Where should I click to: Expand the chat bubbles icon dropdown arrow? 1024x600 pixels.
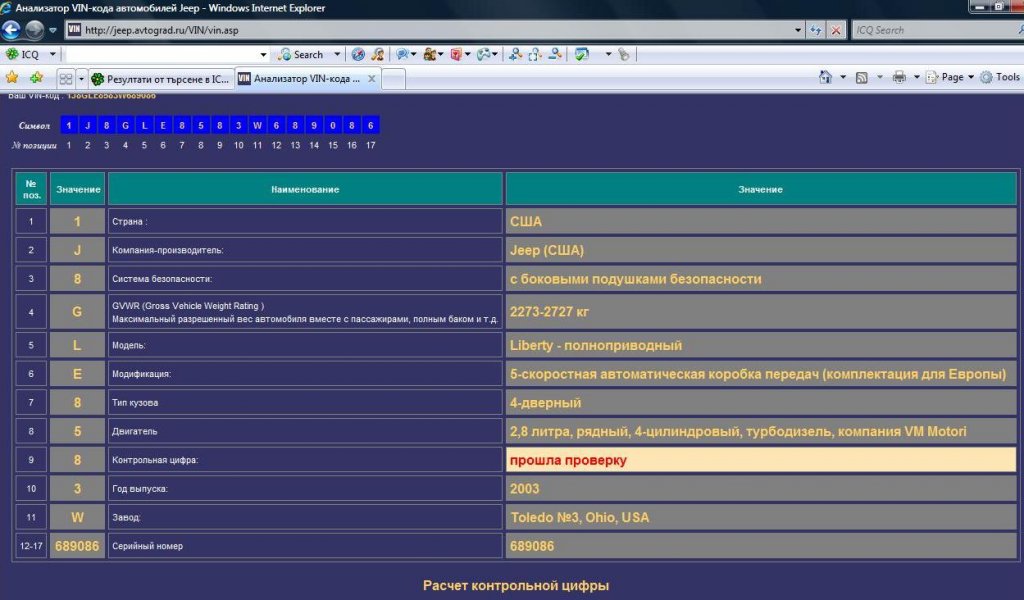(x=413, y=54)
